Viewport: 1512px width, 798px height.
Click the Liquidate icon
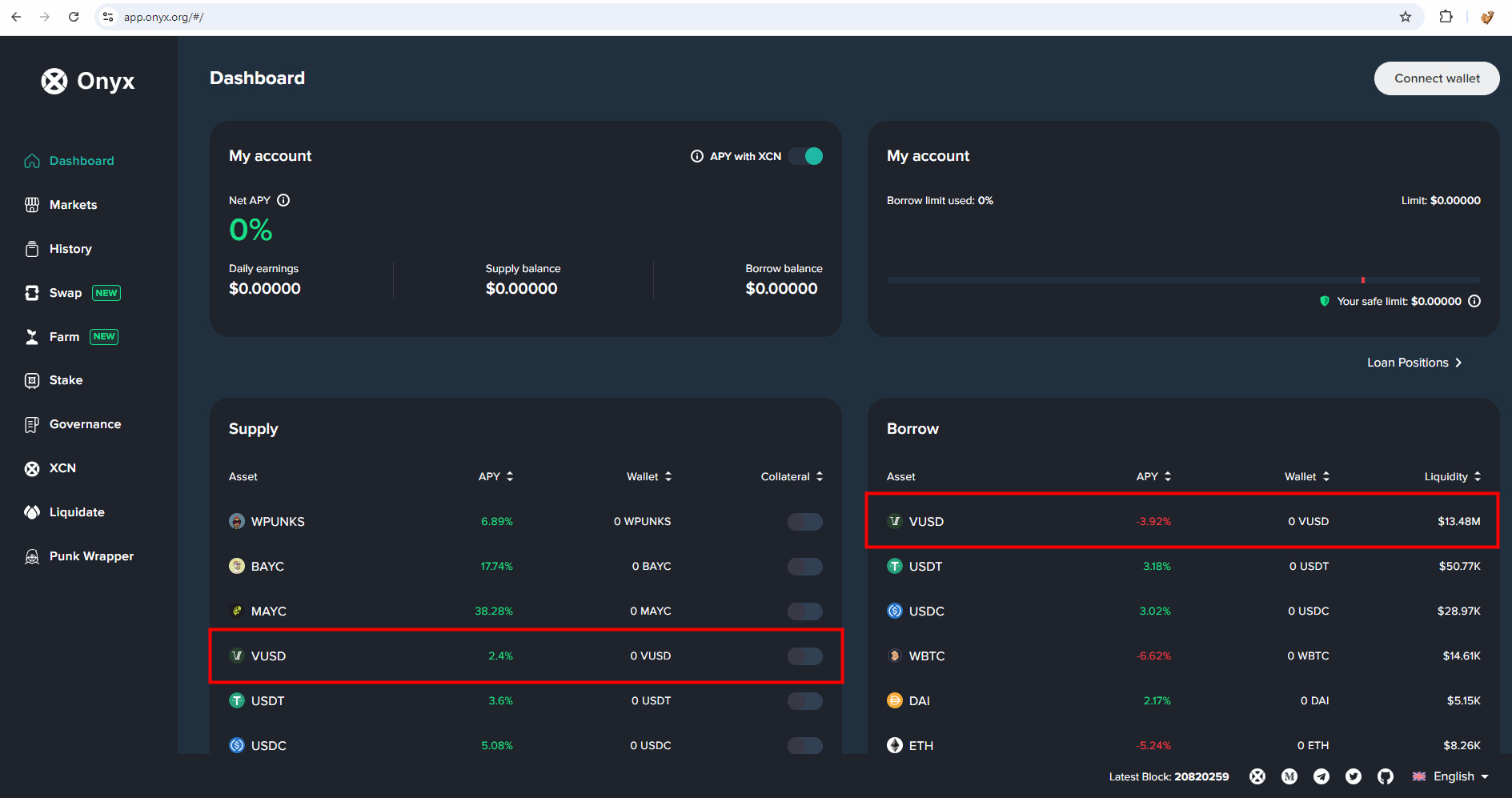[32, 511]
